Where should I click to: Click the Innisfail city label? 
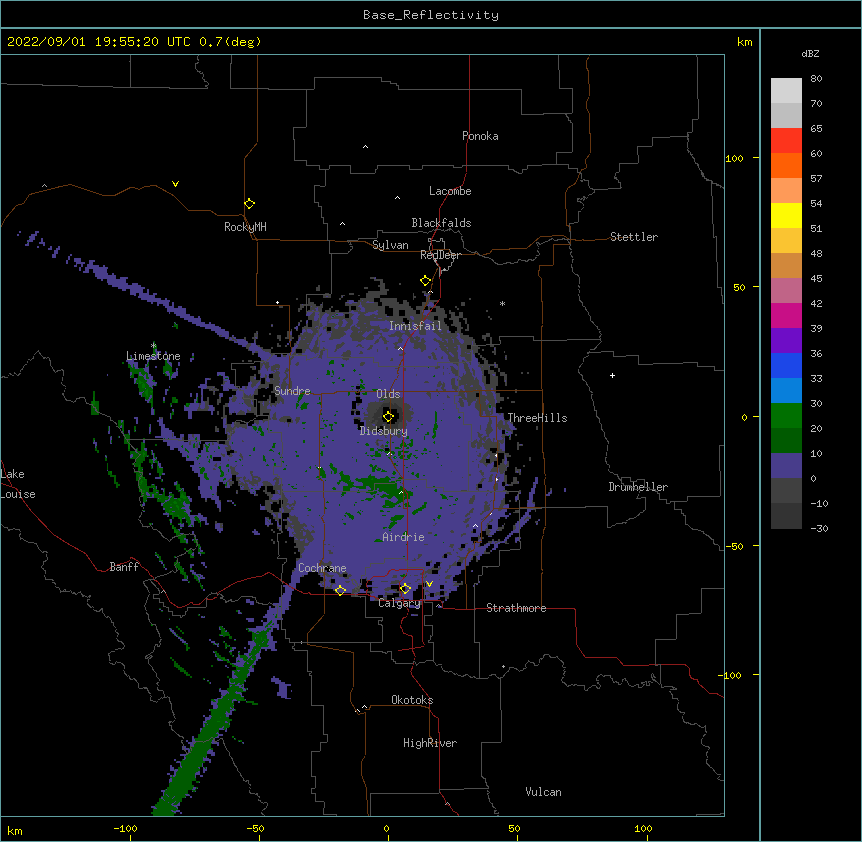pyautogui.click(x=415, y=326)
